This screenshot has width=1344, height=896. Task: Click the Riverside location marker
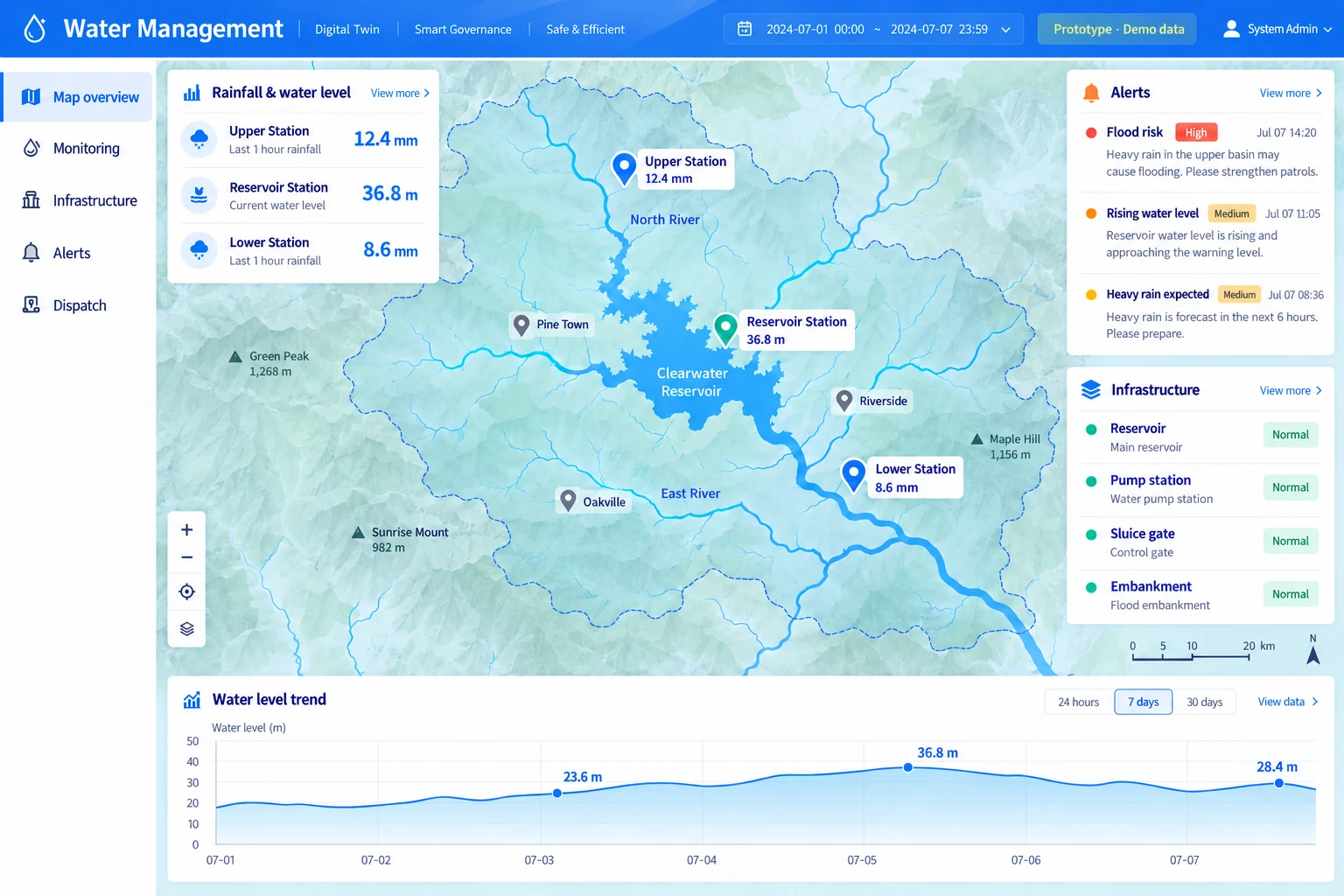[844, 401]
